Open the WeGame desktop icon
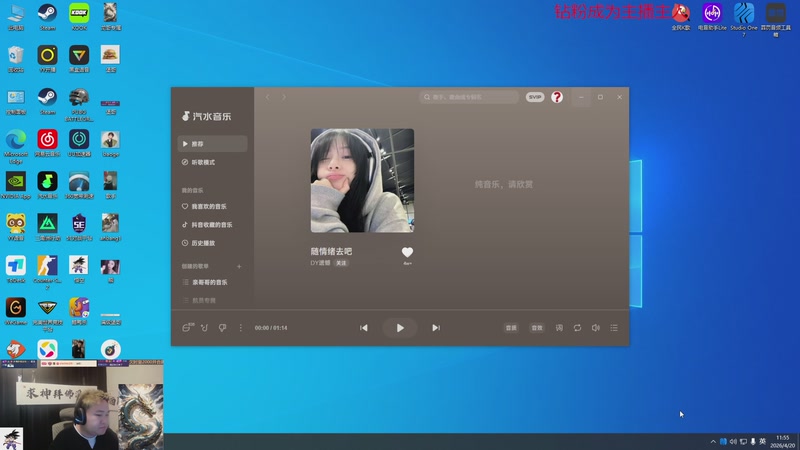 point(16,311)
